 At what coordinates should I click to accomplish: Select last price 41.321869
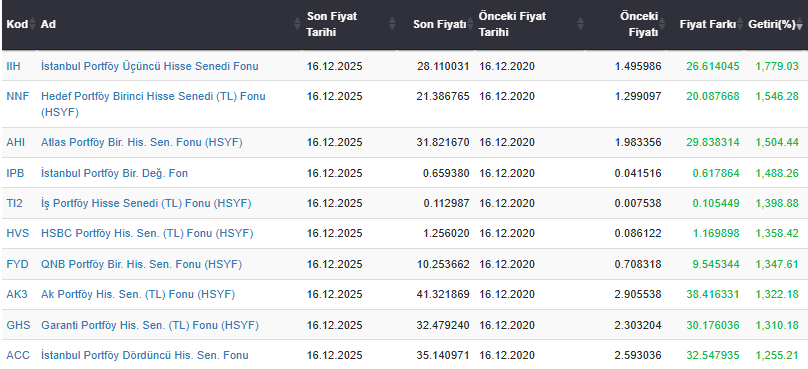(443, 295)
